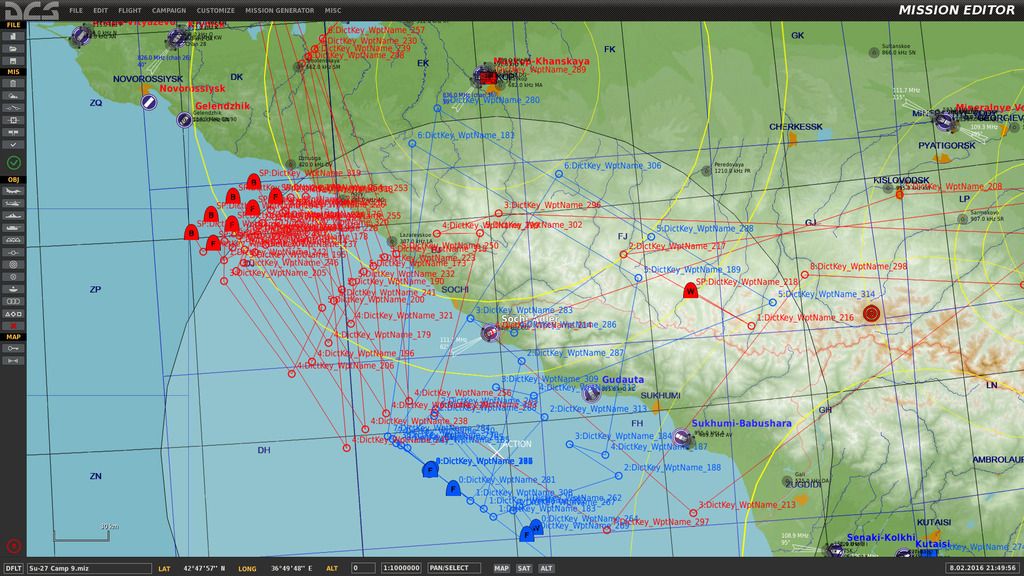
Task: Open the CAMPAIGN menu
Action: 169,10
